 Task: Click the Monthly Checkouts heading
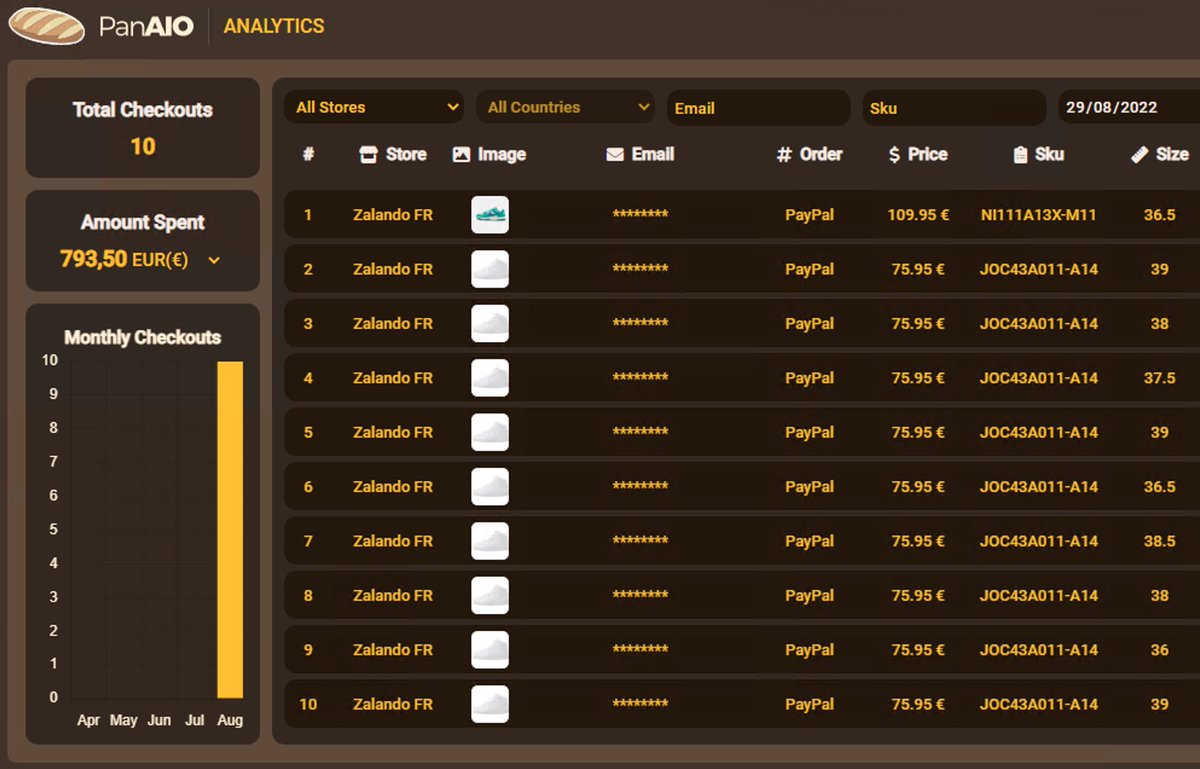point(143,337)
